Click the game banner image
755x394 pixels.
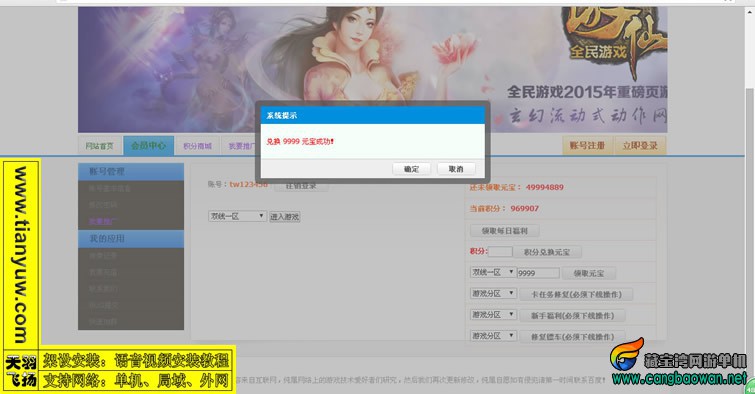point(373,69)
